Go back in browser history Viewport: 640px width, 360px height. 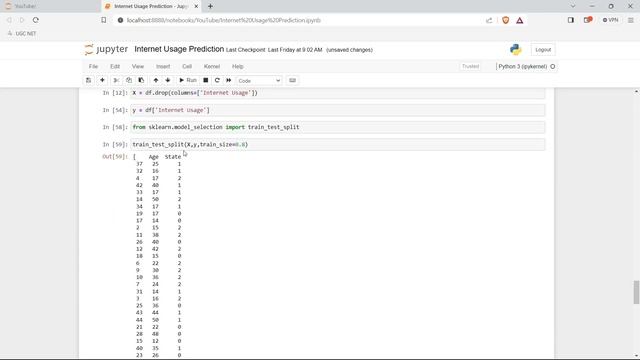point(9,20)
